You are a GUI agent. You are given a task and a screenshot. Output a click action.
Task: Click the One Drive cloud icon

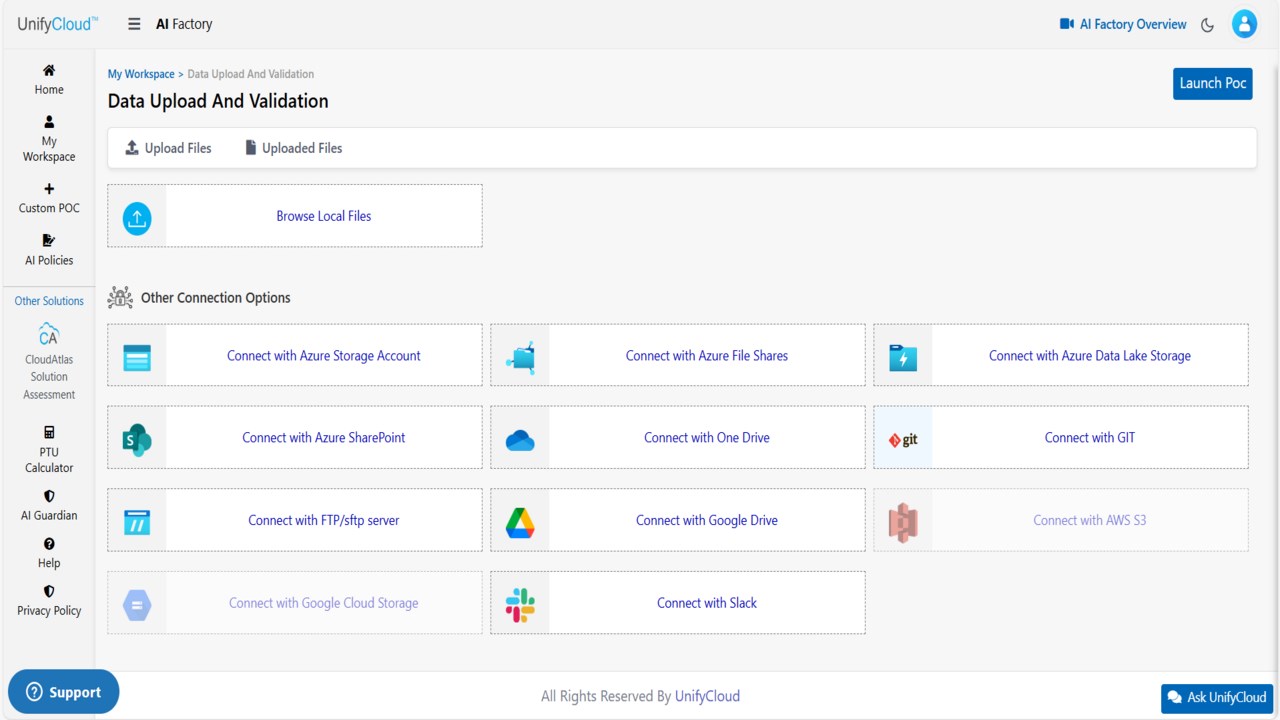click(520, 439)
